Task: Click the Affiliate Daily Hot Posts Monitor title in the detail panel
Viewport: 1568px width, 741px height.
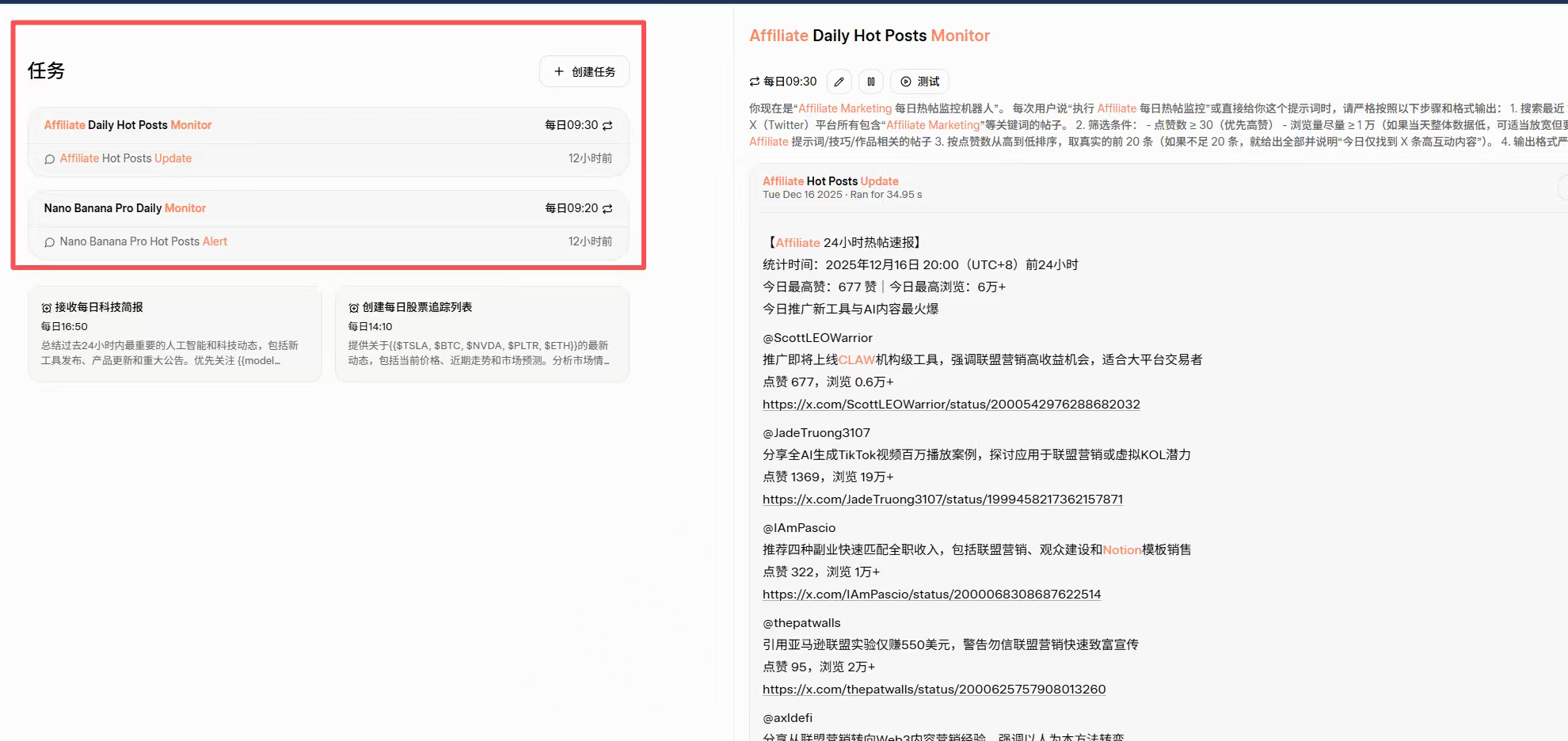Action: click(870, 36)
